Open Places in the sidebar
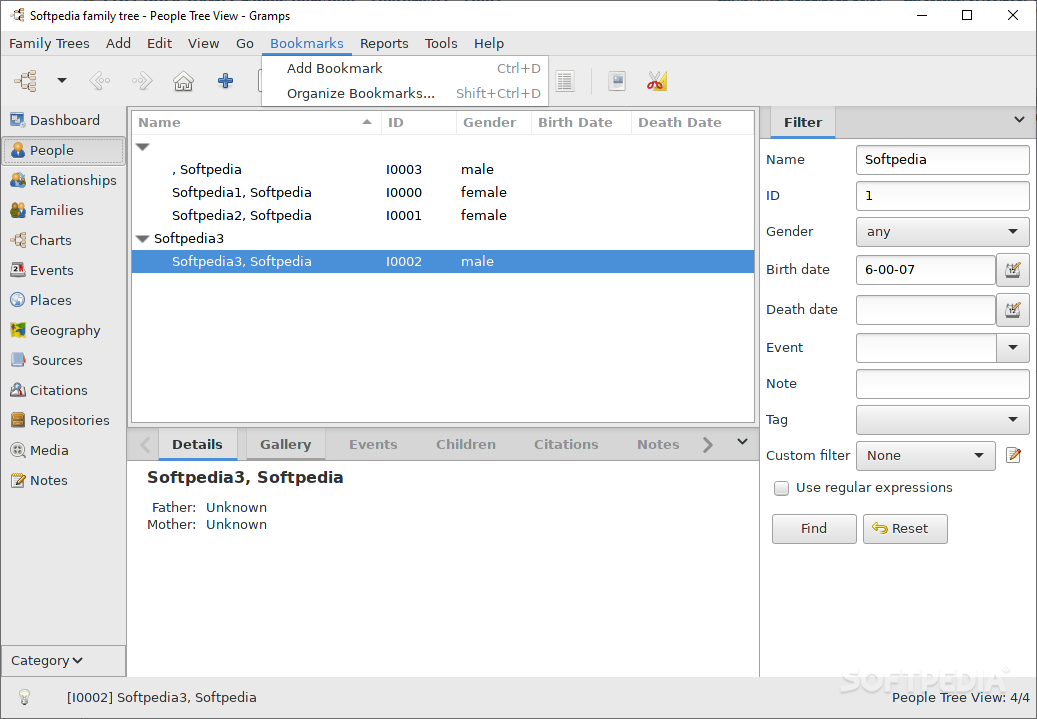The image size is (1037, 719). coord(63,300)
